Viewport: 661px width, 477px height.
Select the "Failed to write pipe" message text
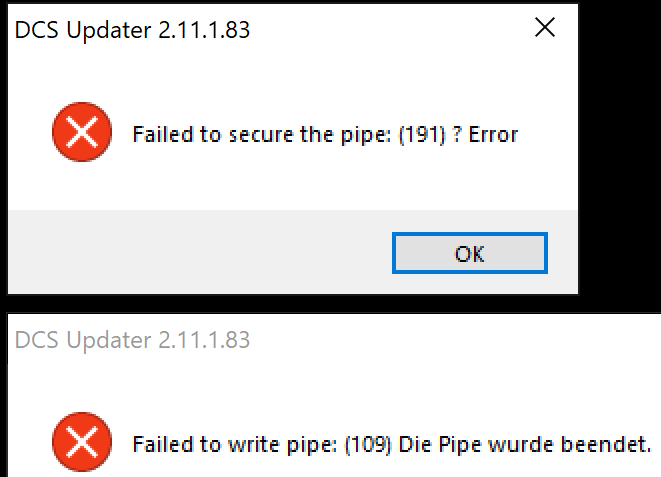point(392,445)
